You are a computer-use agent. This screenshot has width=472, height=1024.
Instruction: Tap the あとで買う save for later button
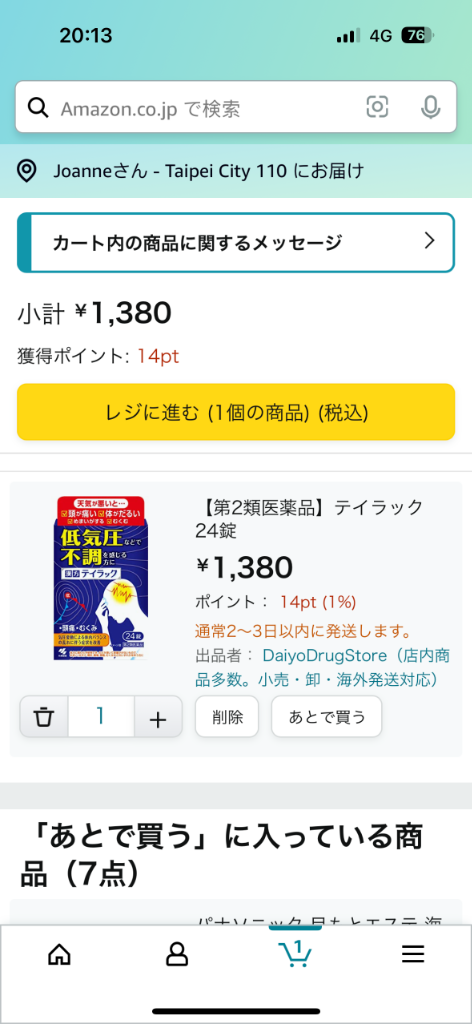point(326,716)
